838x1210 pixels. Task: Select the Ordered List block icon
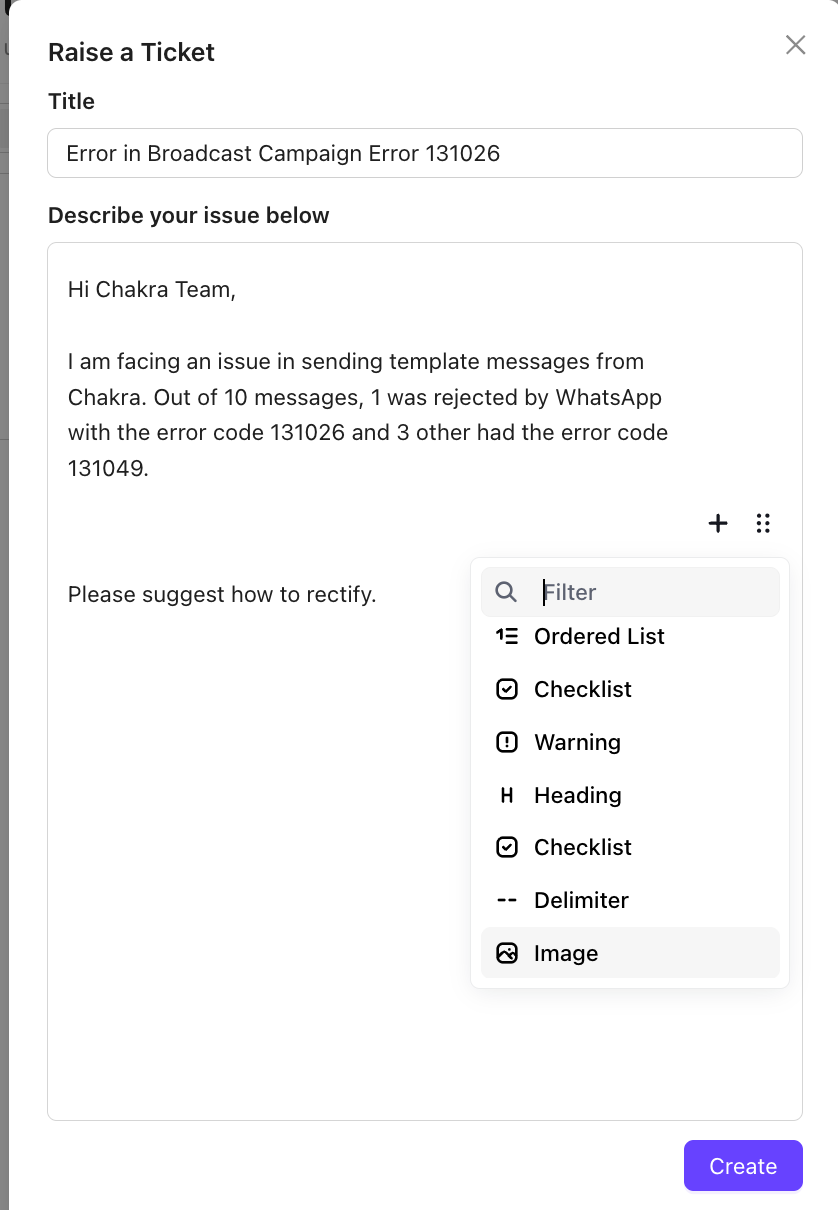point(507,636)
